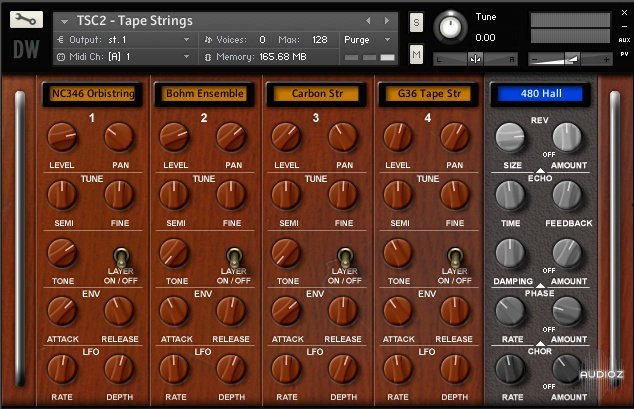Click the REV SIZE knob
This screenshot has height=409, width=634.
click(510, 137)
